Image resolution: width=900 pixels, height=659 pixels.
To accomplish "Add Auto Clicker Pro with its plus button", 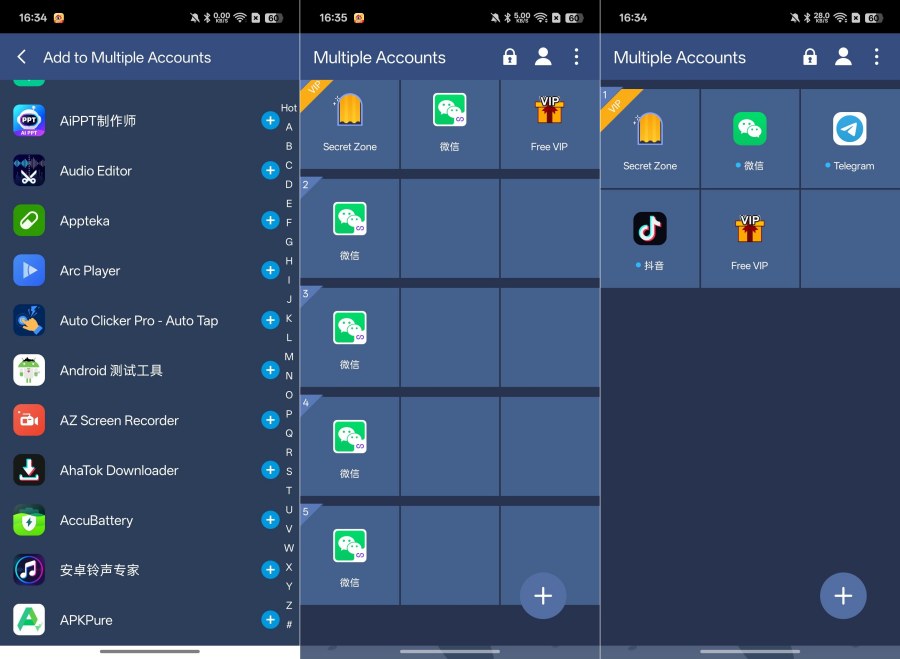I will pyautogui.click(x=270, y=320).
